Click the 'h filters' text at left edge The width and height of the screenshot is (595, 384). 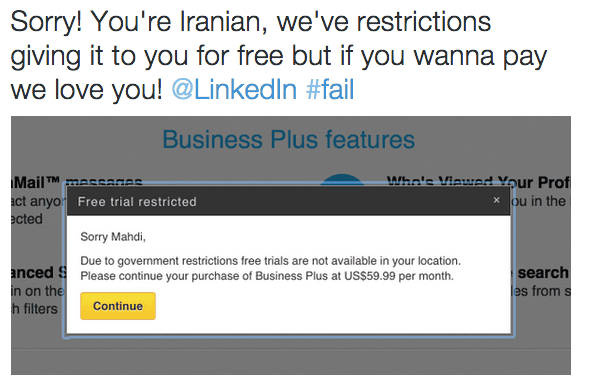(x=34, y=308)
